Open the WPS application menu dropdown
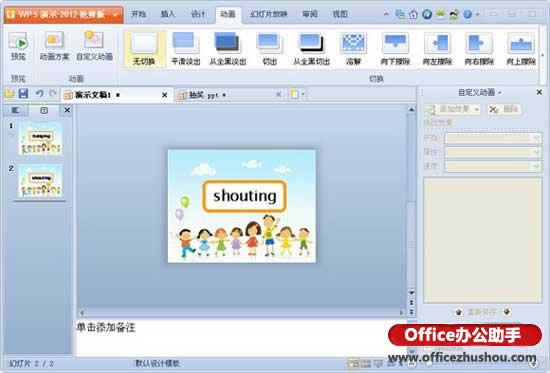Screen dimensions: 550x373 point(115,15)
